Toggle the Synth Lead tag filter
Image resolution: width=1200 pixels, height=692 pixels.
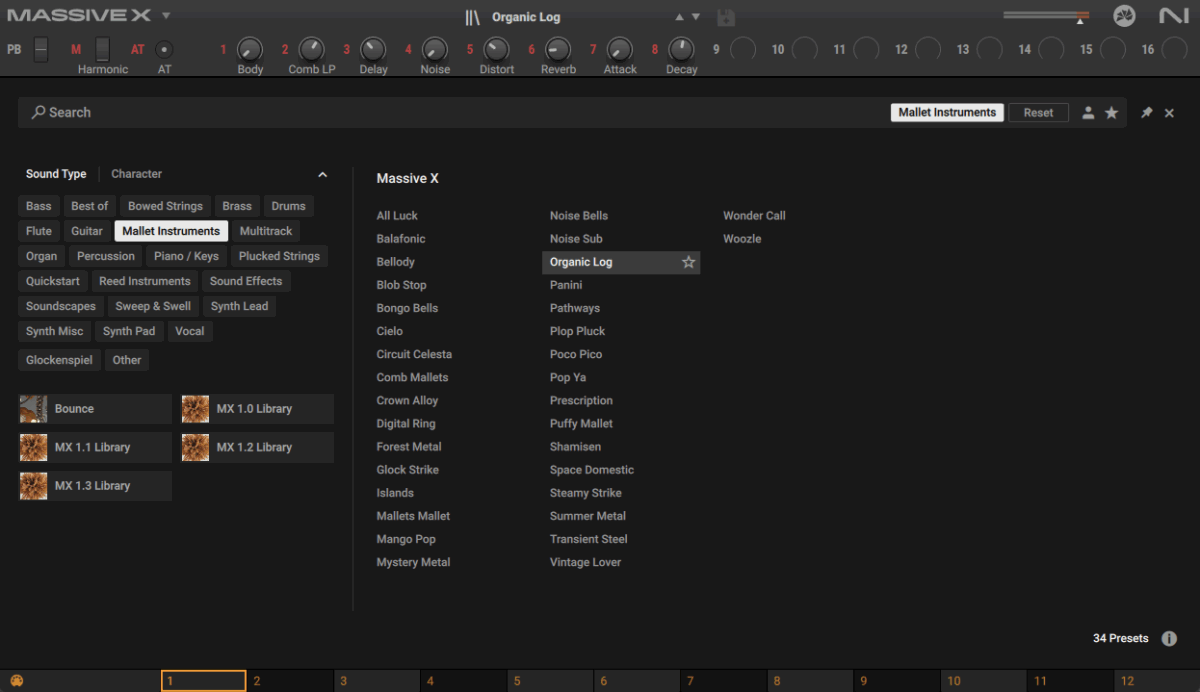coord(239,306)
